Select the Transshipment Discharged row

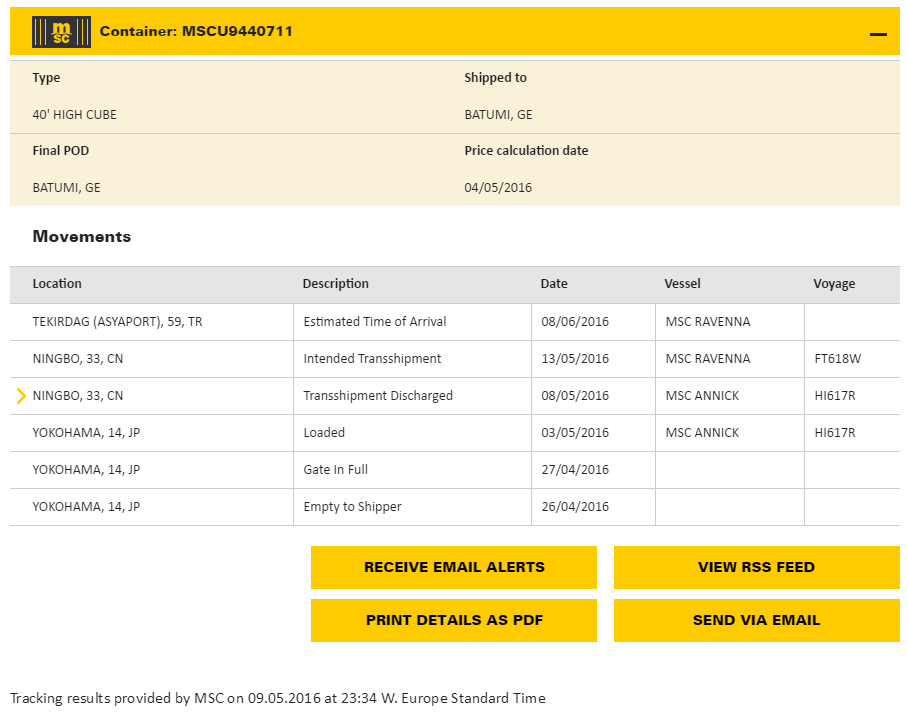378,396
